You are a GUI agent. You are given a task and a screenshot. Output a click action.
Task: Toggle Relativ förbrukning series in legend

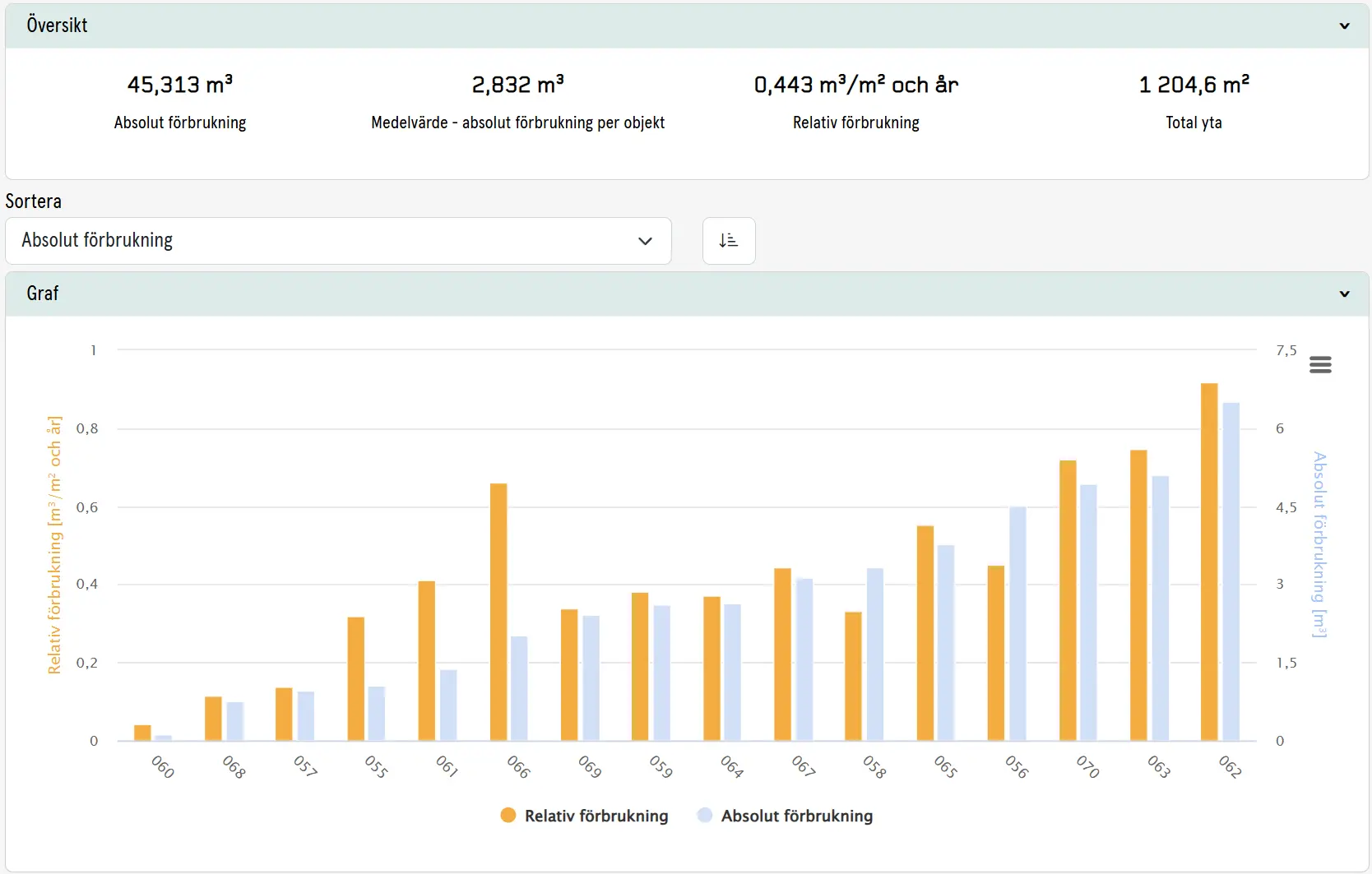(585, 816)
